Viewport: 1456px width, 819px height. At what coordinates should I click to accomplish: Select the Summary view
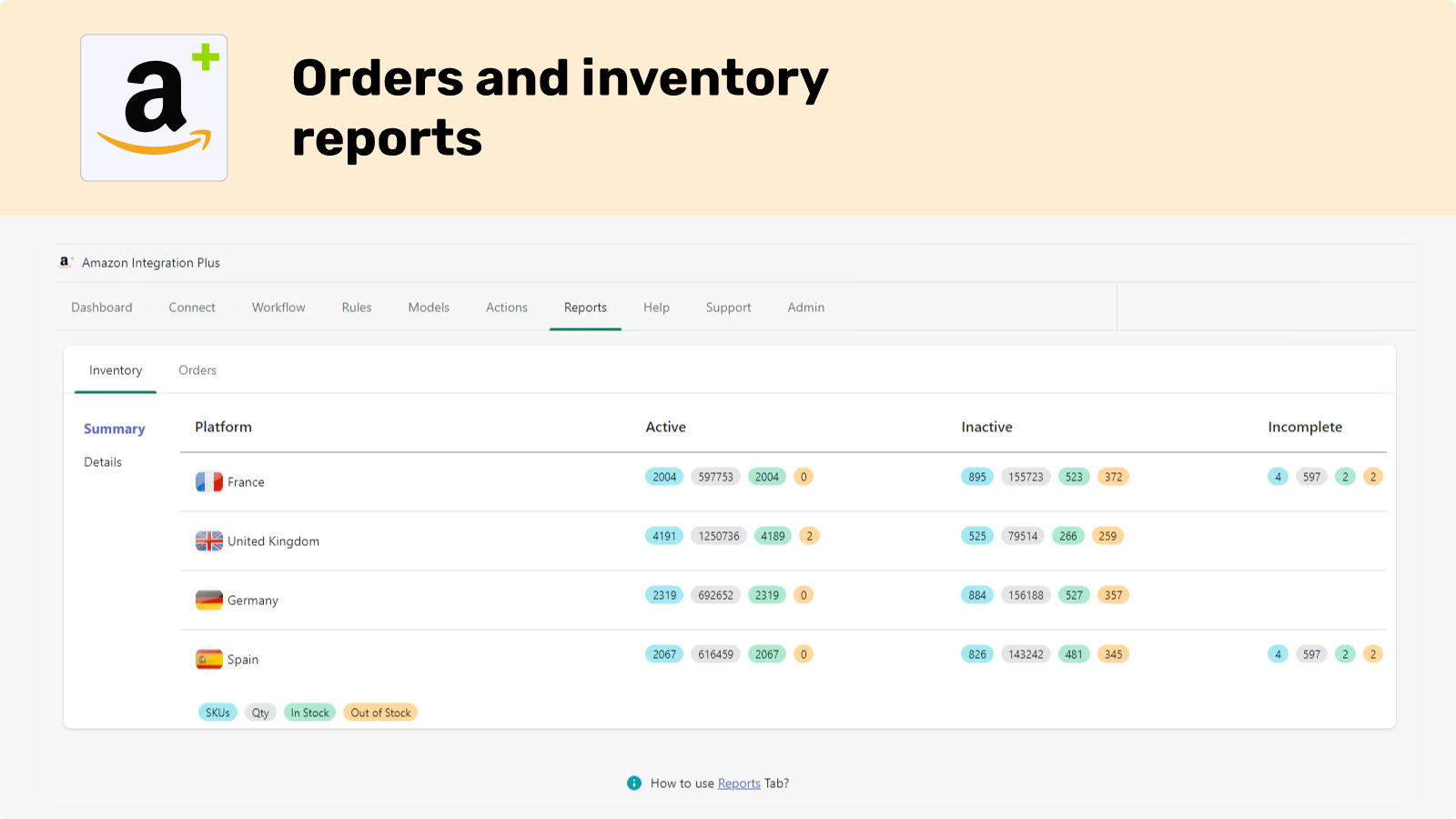coord(115,429)
